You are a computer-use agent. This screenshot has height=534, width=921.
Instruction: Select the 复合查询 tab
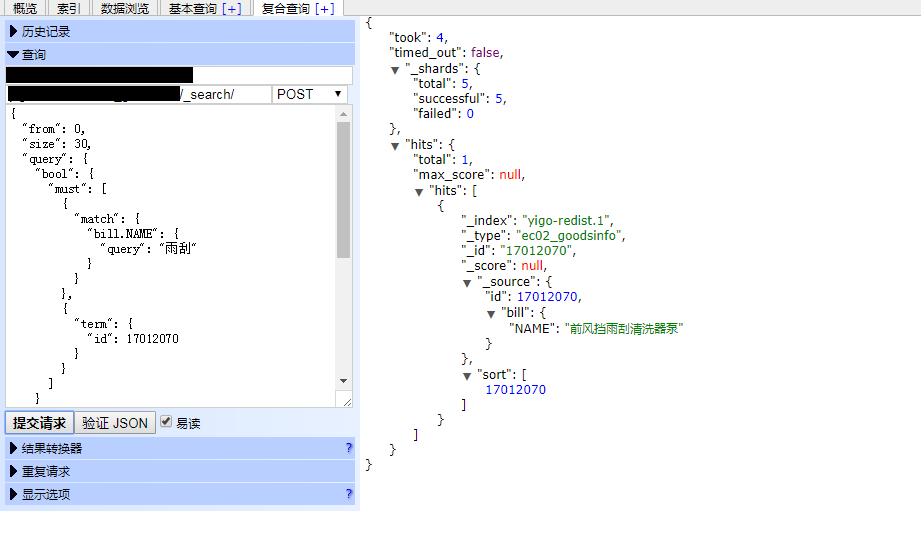(x=285, y=8)
